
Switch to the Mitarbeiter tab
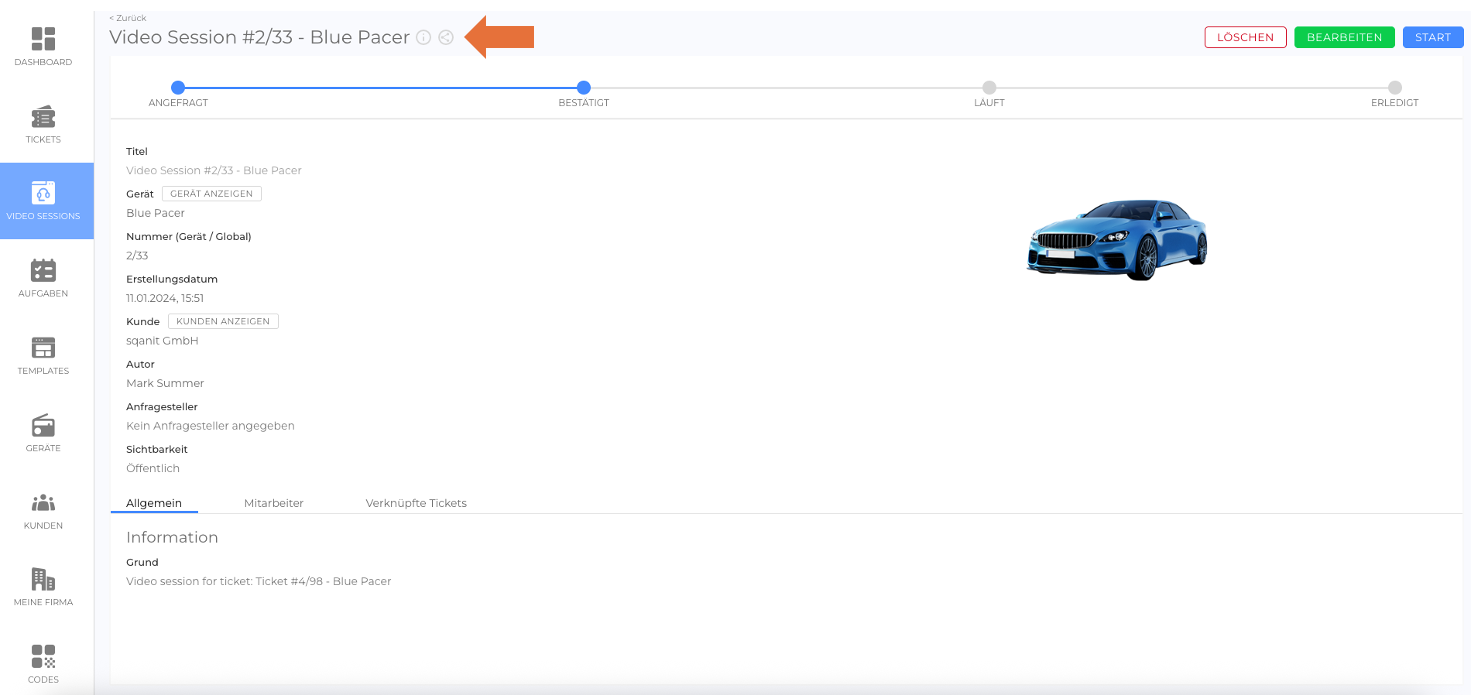[273, 503]
